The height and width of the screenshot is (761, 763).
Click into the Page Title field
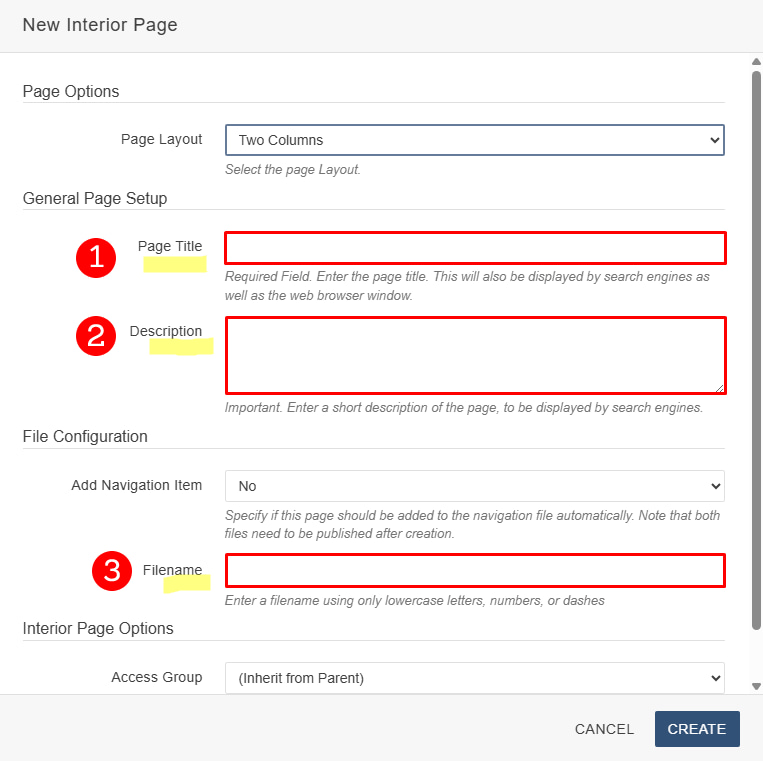click(x=474, y=247)
